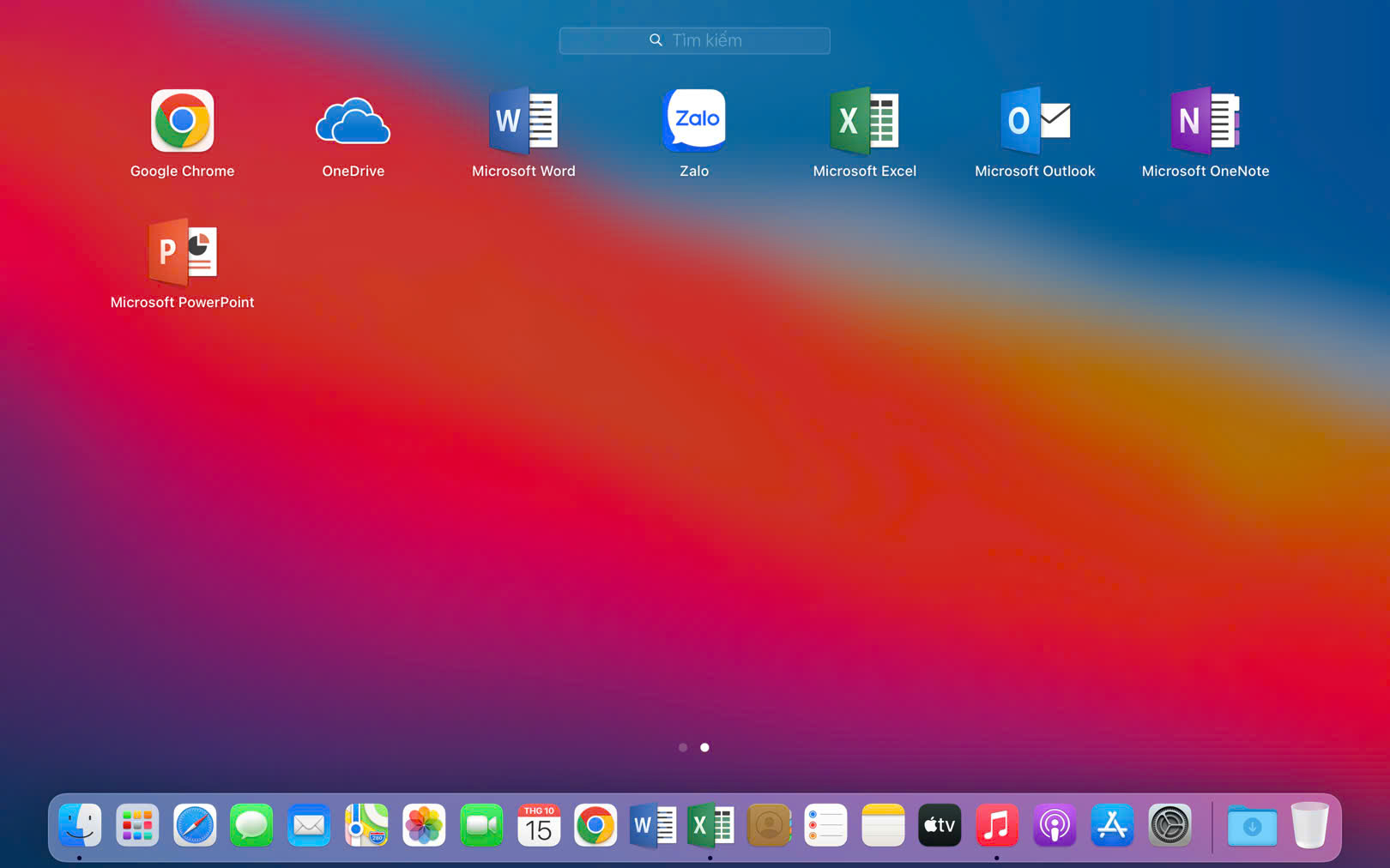Viewport: 1390px width, 868px height.
Task: Launch Microsoft PowerPoint
Action: point(182,253)
